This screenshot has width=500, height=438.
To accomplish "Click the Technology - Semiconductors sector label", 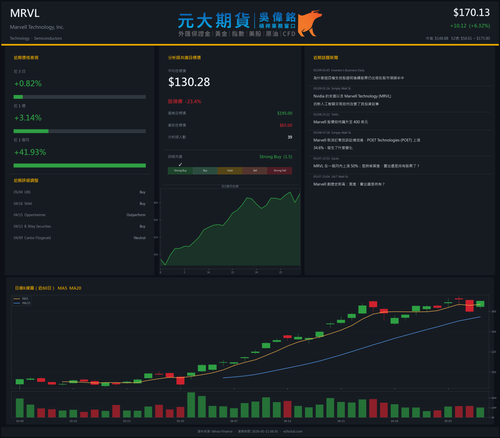I will tap(36, 38).
